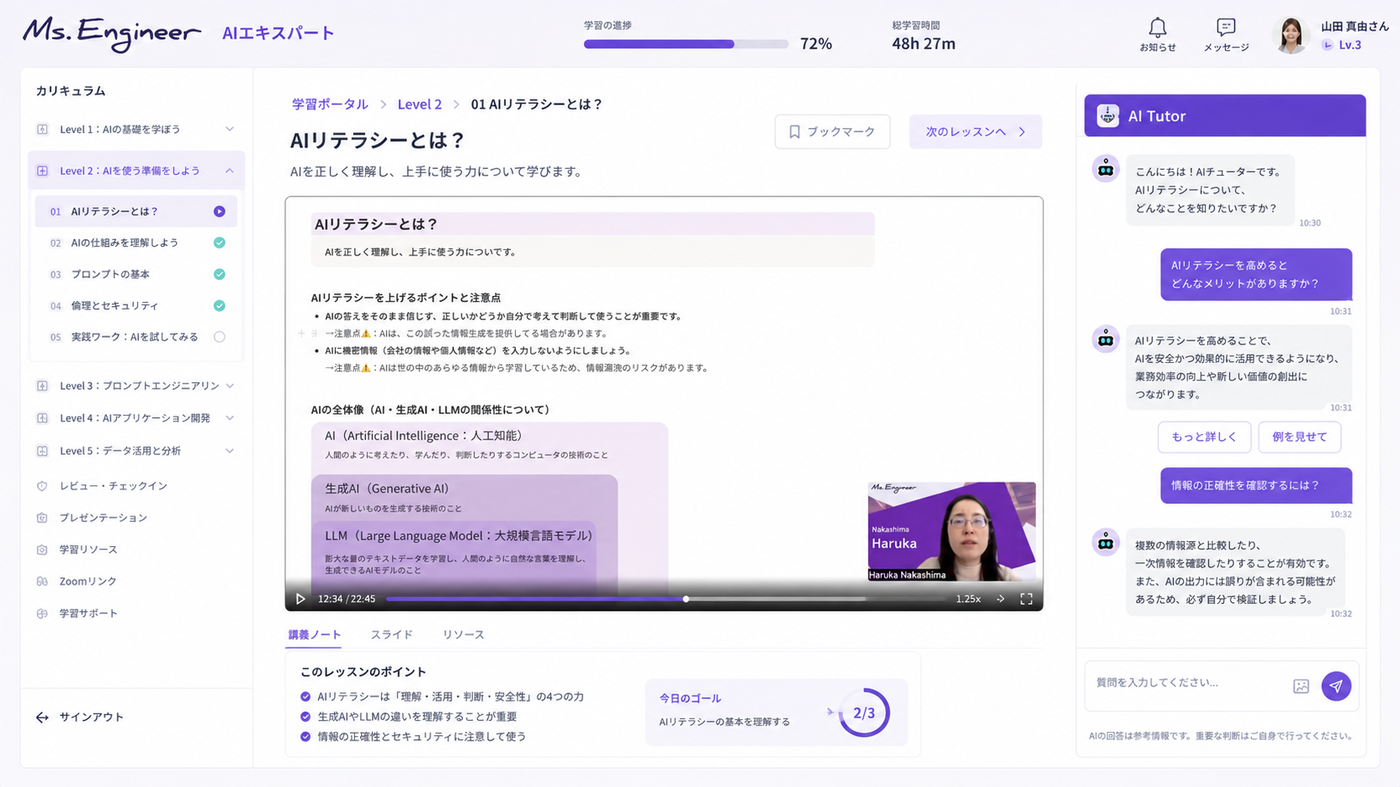The height and width of the screenshot is (787, 1400).
Task: Expand Level 1：AIの基礎を学ぼう chevron
Action: click(229, 129)
